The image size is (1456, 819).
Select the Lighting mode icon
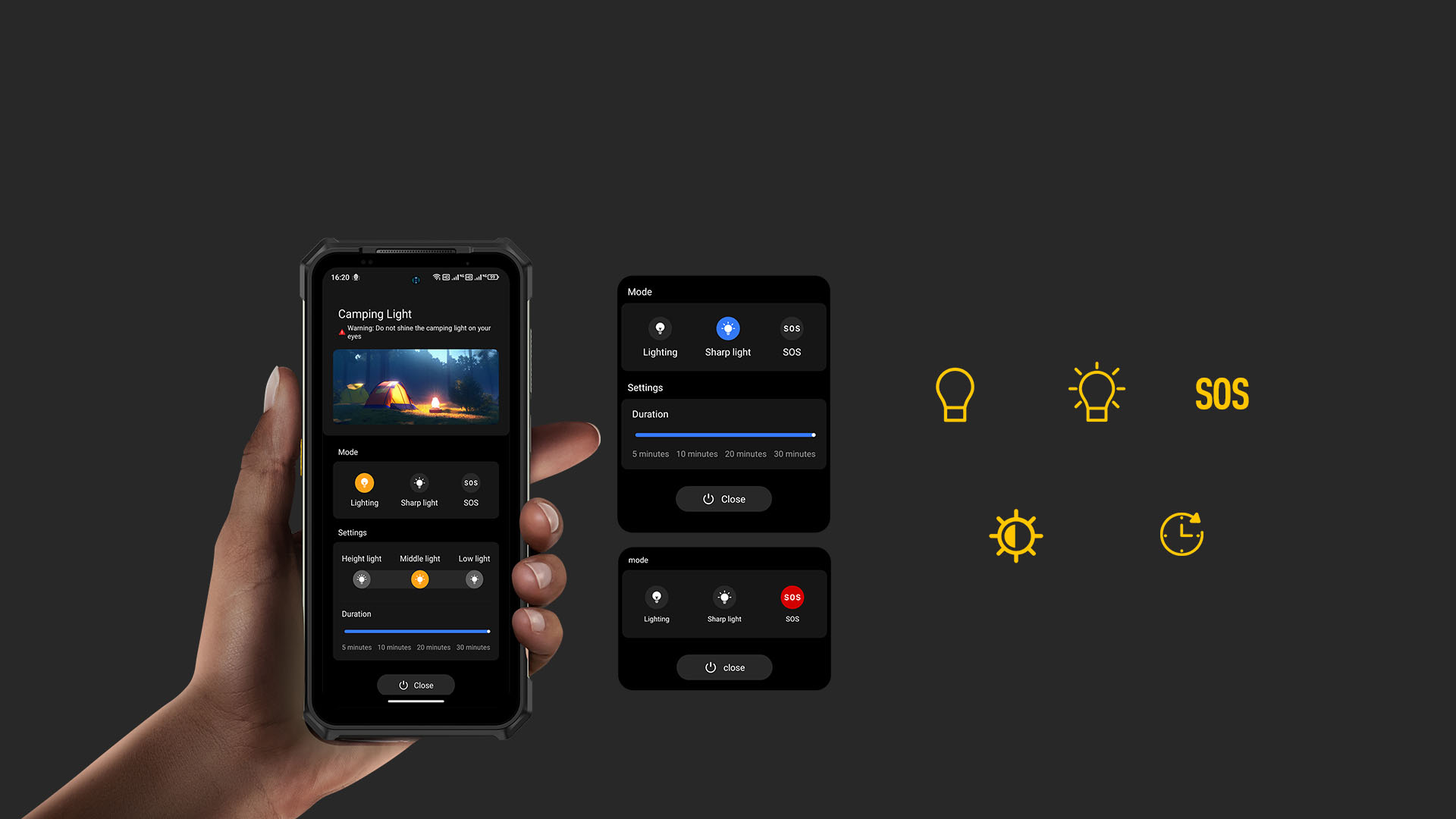click(364, 482)
